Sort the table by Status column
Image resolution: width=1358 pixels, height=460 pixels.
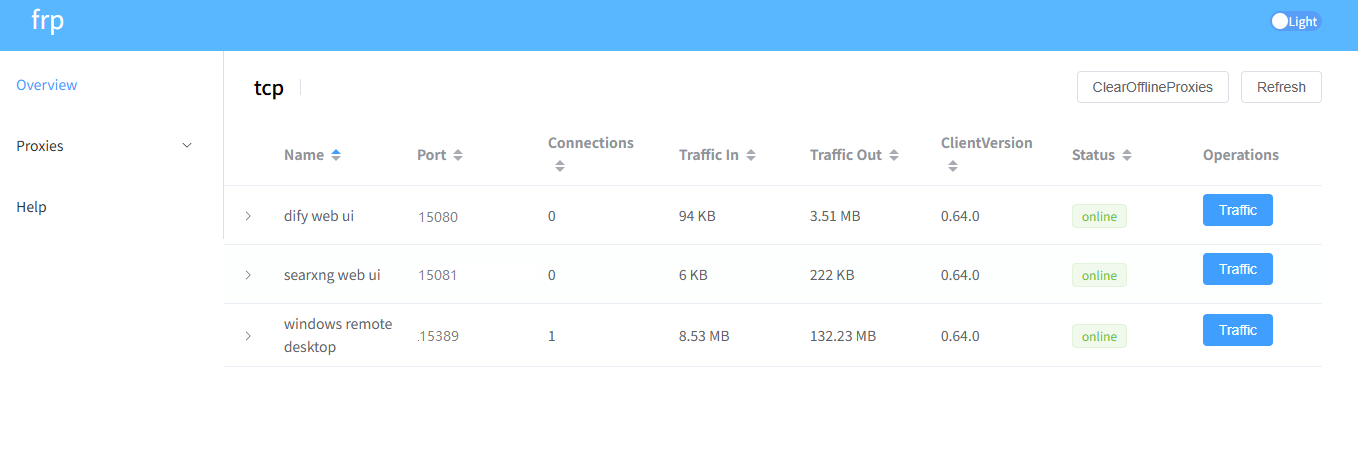(1101, 155)
